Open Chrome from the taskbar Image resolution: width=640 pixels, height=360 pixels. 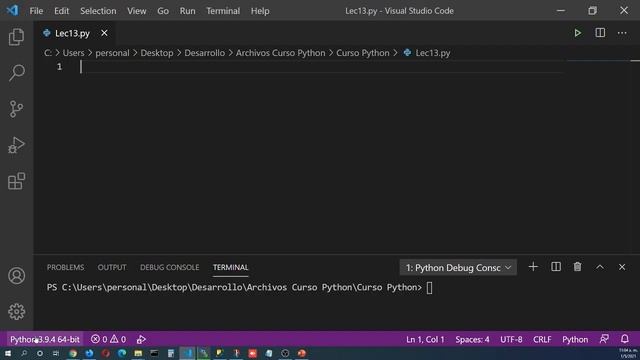tap(73, 353)
